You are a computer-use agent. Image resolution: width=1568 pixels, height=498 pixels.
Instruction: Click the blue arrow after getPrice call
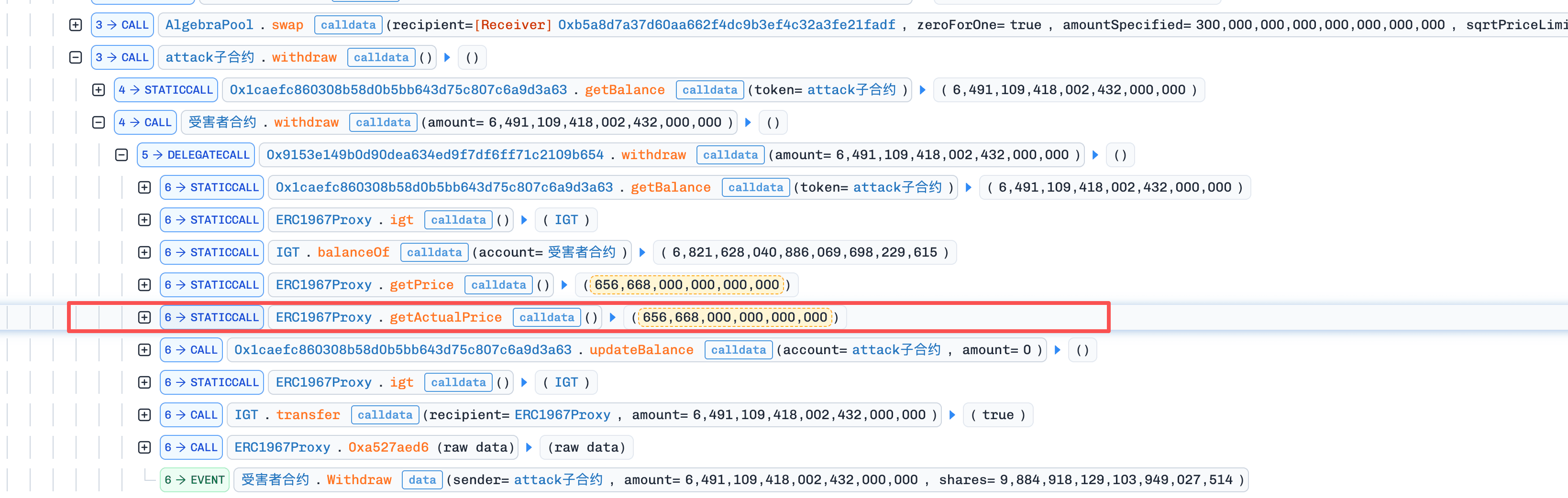pos(564,284)
